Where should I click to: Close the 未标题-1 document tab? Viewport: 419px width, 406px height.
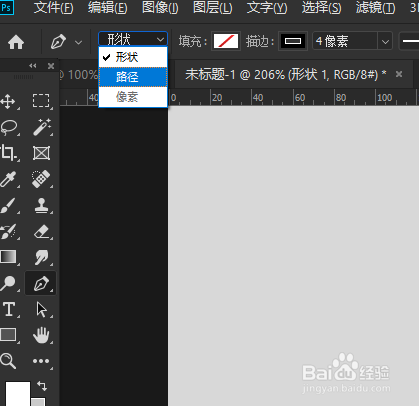(399, 74)
